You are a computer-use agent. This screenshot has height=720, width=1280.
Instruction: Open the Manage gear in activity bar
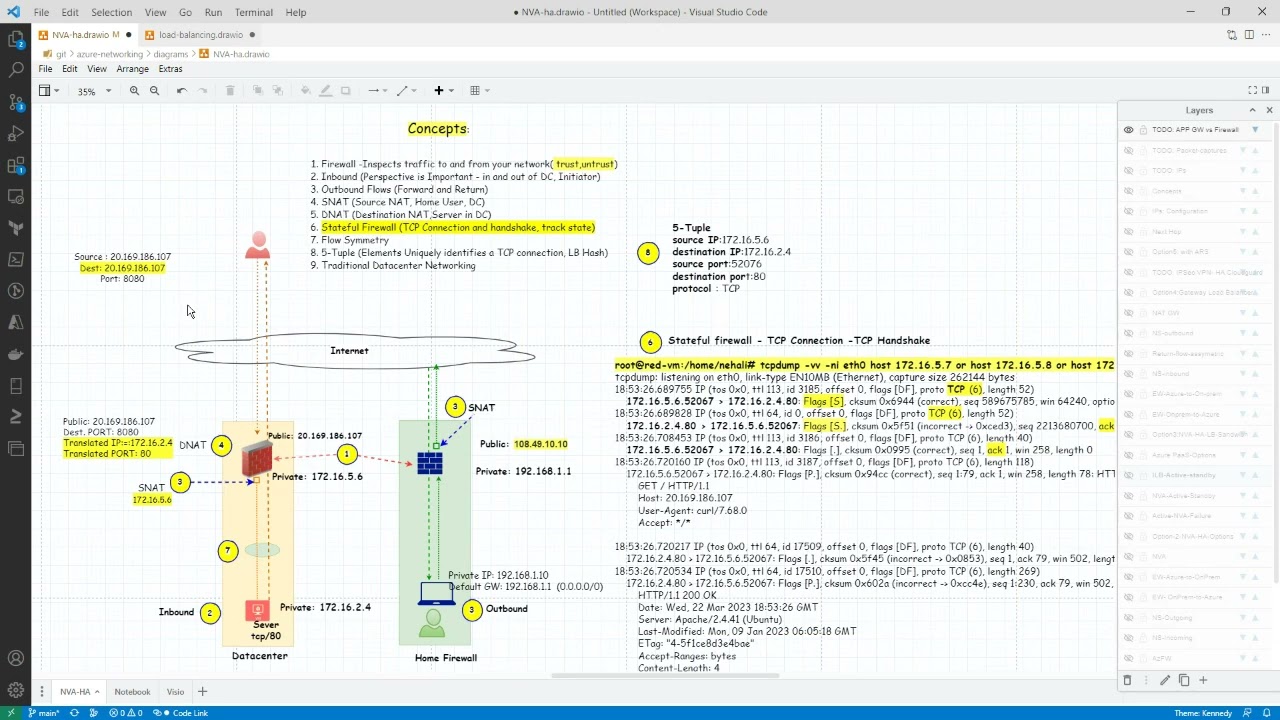pos(16,690)
